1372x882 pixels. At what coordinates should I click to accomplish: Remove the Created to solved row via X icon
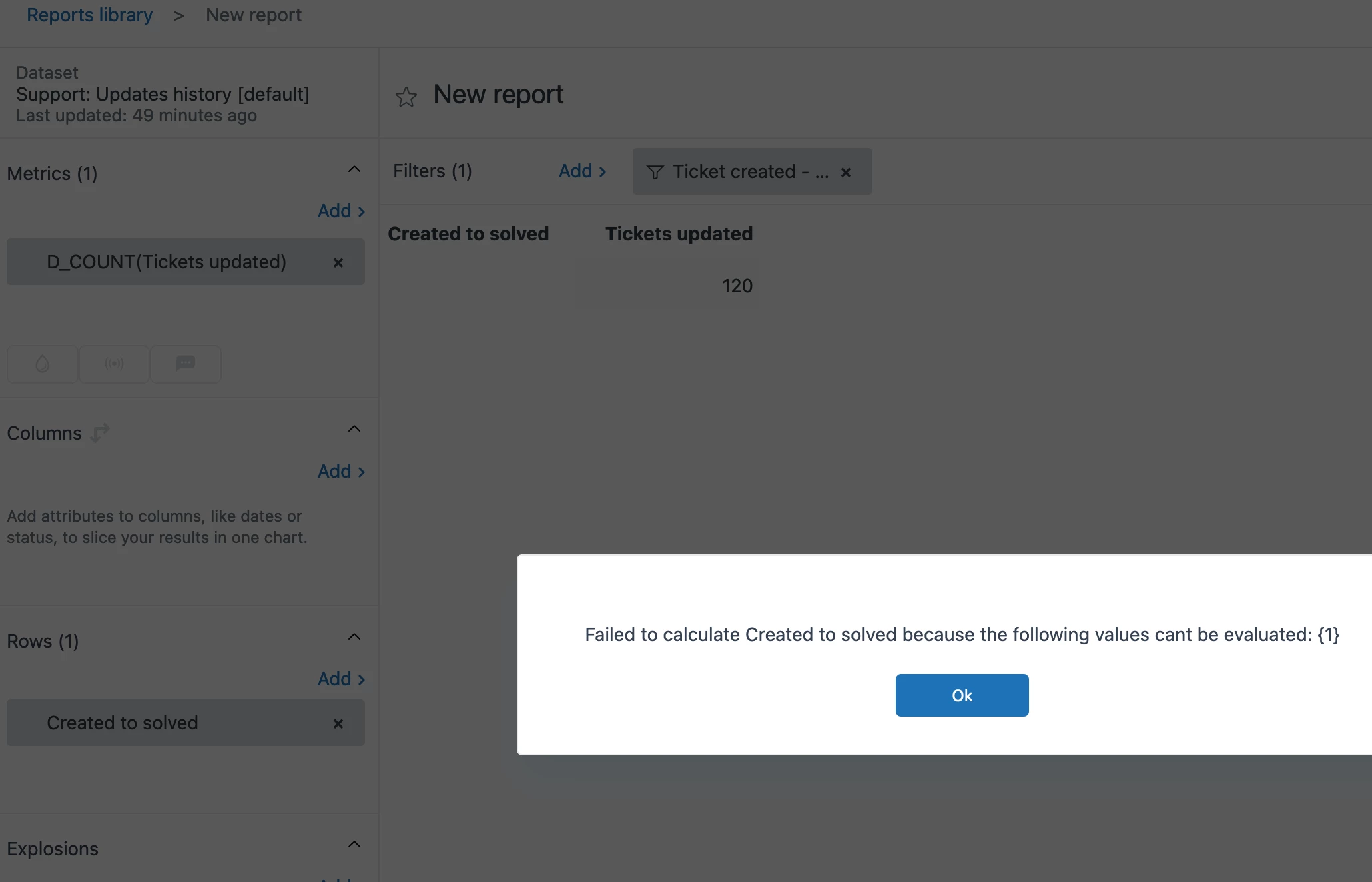338,724
